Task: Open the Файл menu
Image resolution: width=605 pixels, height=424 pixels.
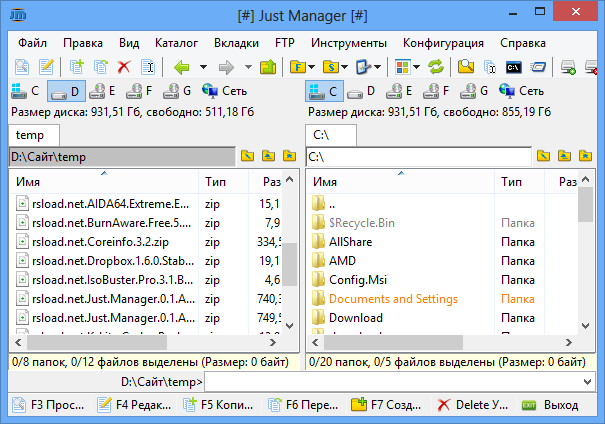Action: 32,43
